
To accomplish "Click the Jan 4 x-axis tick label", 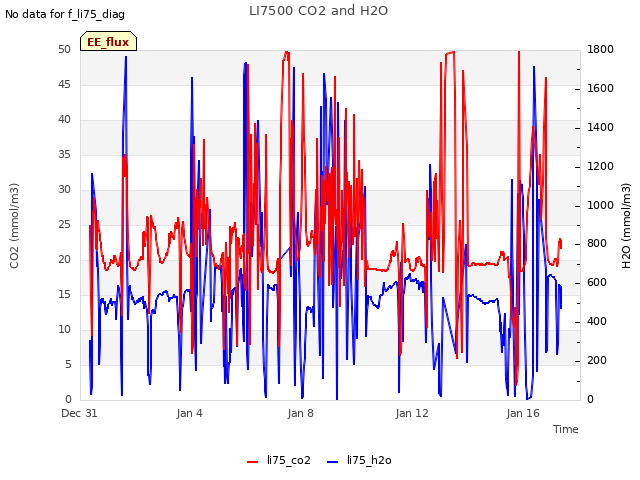I will [189, 413].
